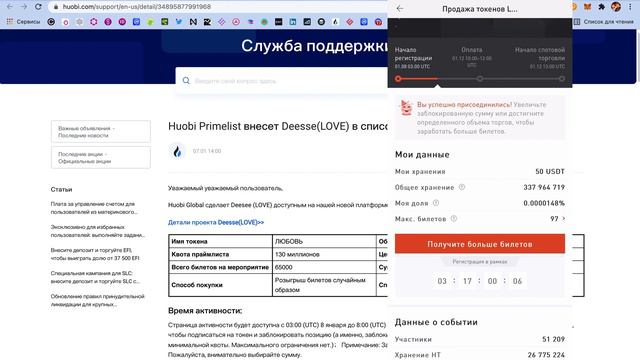Click the Регистрация в рамках countdown label
640x360 pixels.
480,262
